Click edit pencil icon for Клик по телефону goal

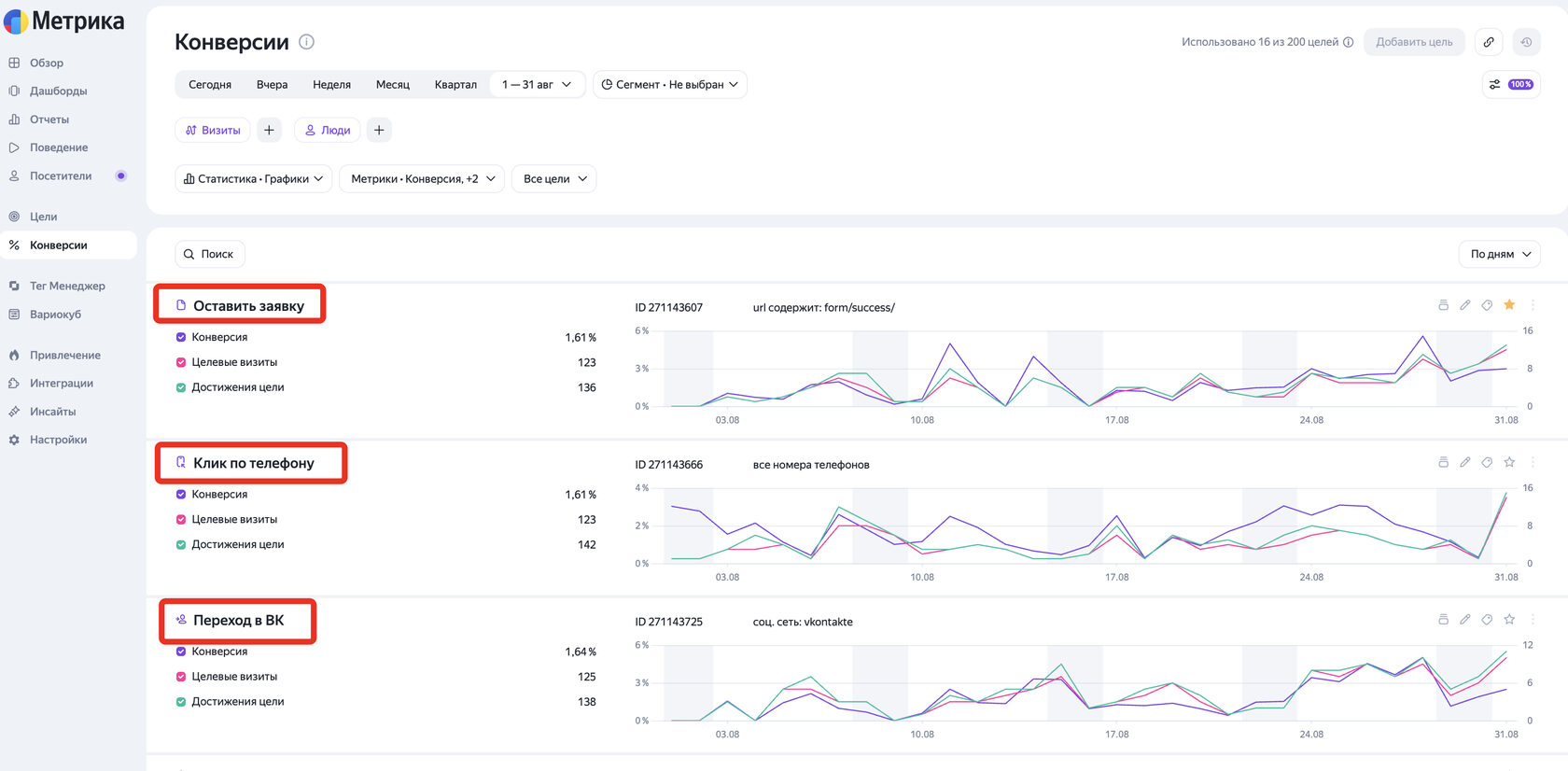[x=1465, y=462]
